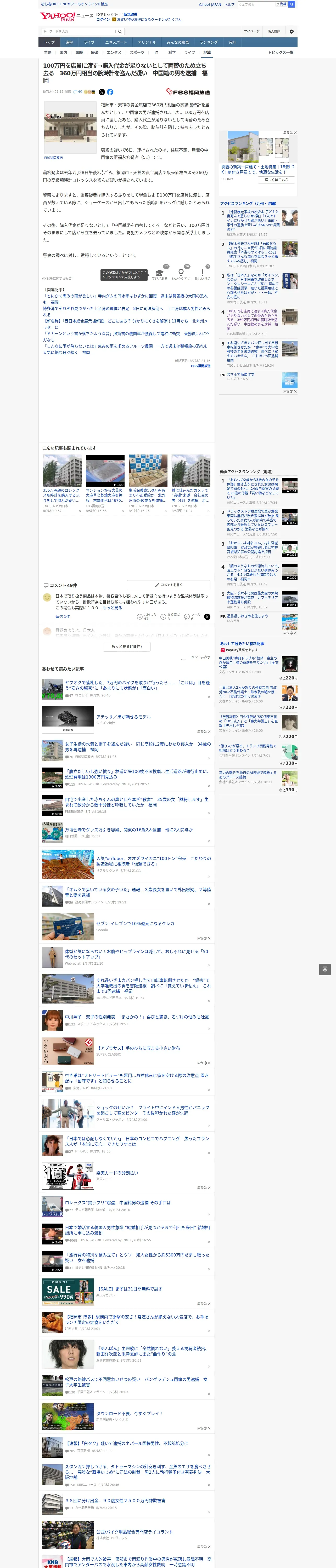Image resolution: width=336 pixels, height=1568 pixels.
Task: Click the ログイン link
Action: pos(103,20)
